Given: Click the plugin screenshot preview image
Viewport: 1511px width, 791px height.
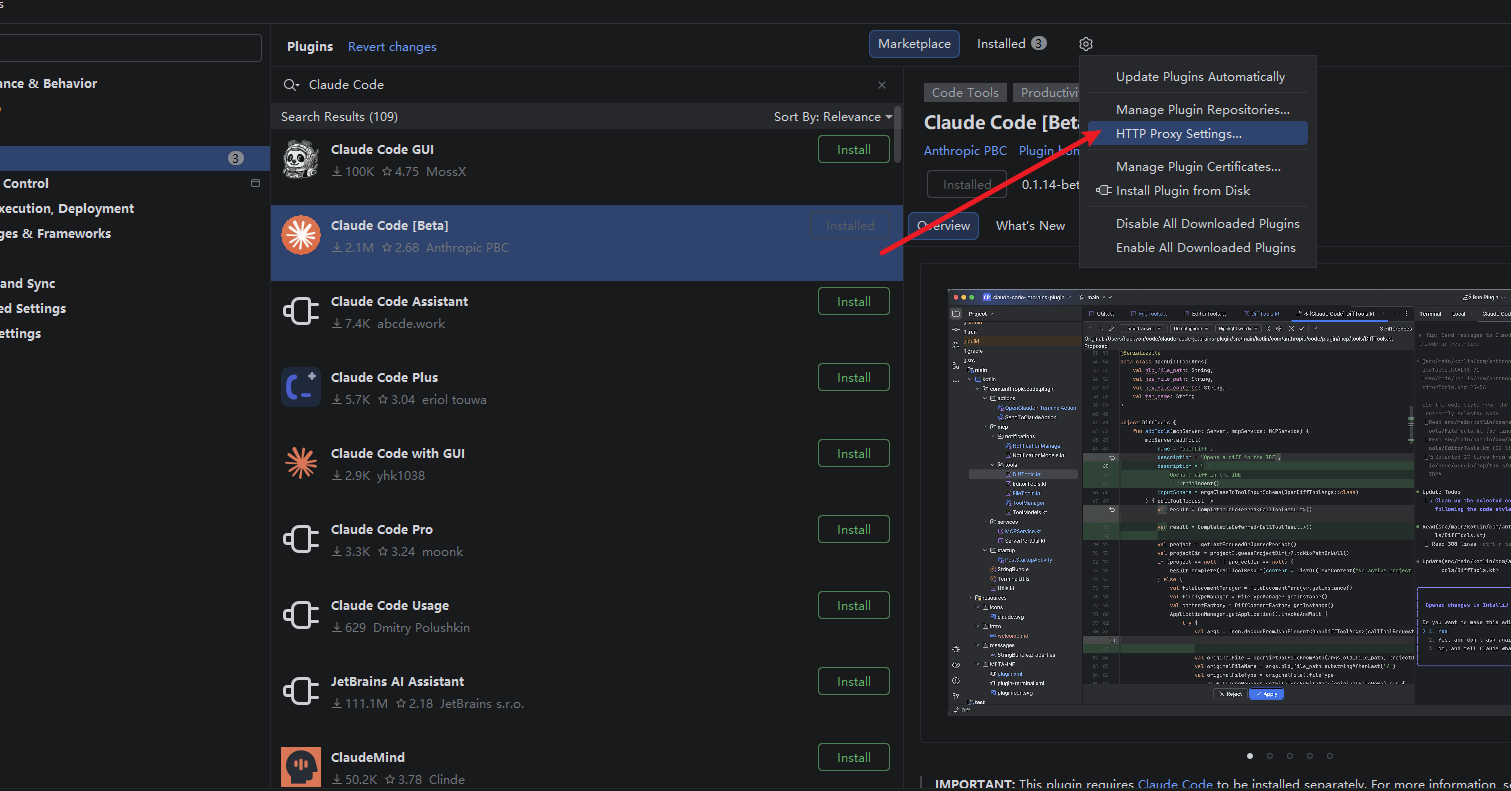Looking at the screenshot, I should pyautogui.click(x=1229, y=502).
